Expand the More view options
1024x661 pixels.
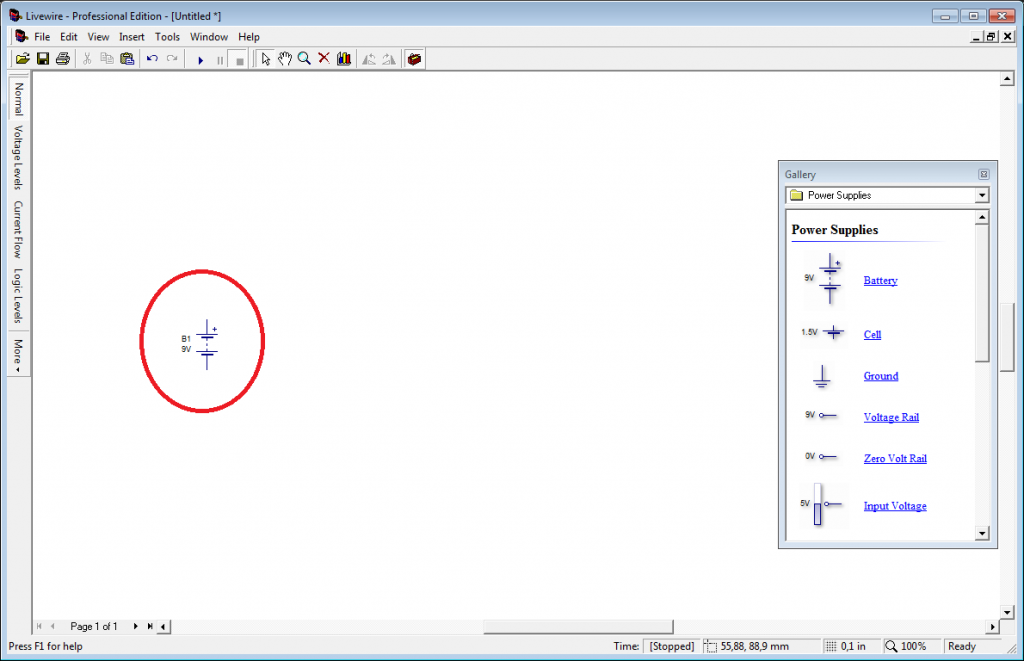coord(18,352)
